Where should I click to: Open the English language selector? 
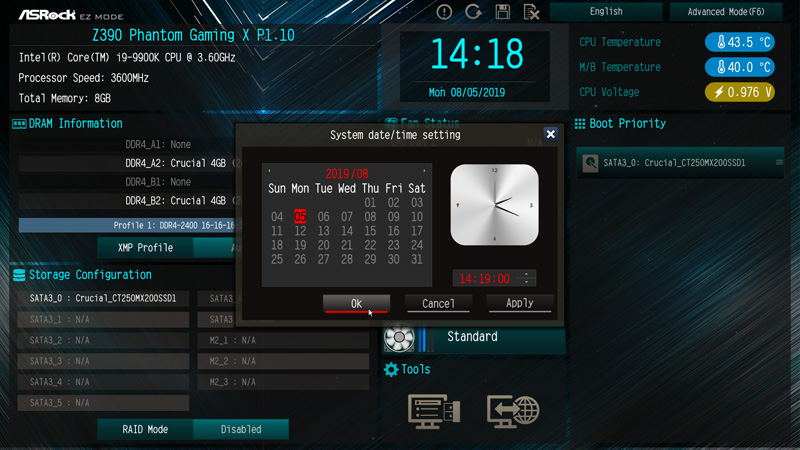(x=606, y=11)
